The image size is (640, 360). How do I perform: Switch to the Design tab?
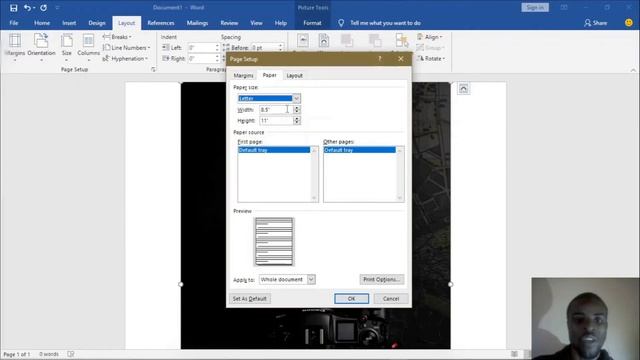click(97, 23)
